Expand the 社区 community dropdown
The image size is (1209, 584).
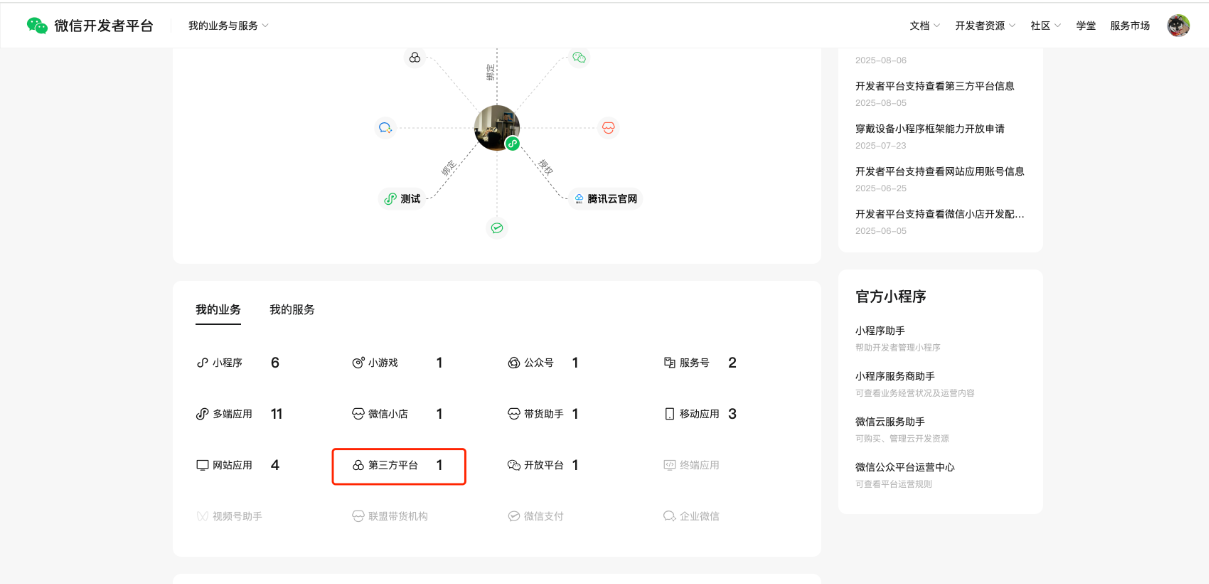point(1045,25)
